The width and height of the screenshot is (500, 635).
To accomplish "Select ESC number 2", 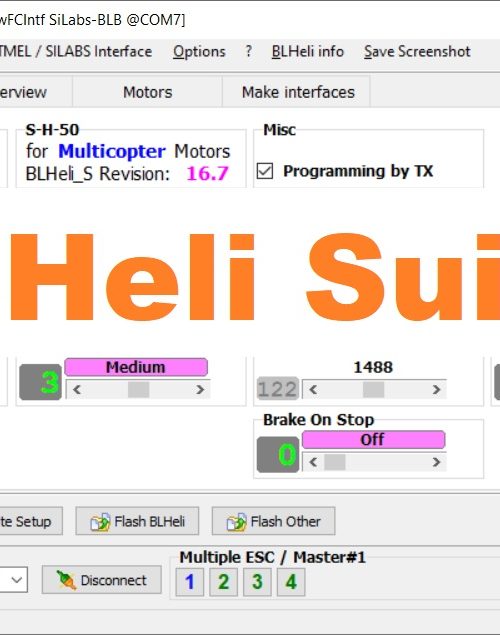I will [223, 582].
